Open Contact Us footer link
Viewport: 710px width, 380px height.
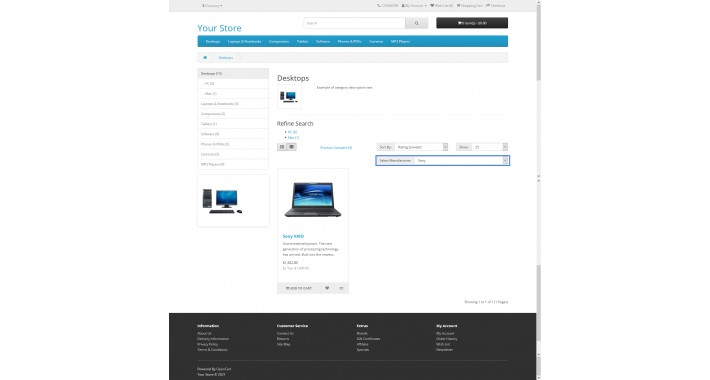[285, 333]
